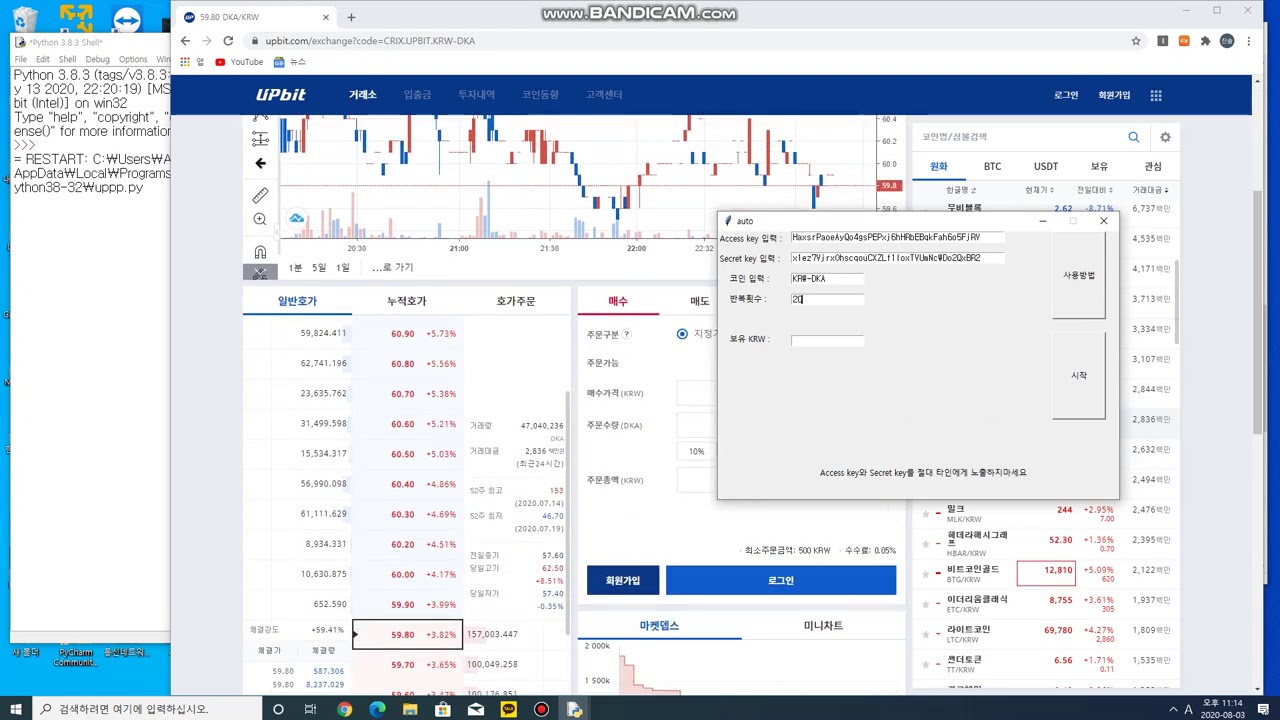Click 로그인 link in Upbit header

click(x=1066, y=95)
